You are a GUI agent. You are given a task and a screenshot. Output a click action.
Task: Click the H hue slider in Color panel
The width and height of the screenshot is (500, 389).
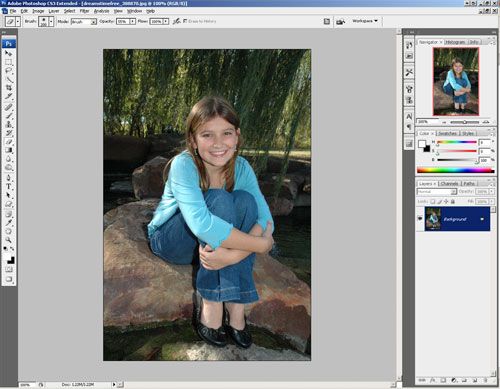tap(457, 142)
